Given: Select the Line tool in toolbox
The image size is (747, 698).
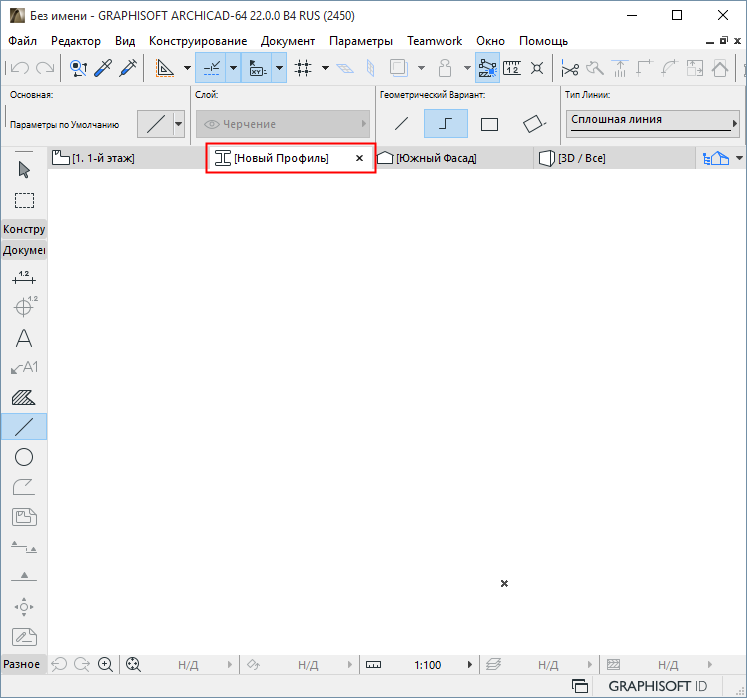Looking at the screenshot, I should click(24, 426).
